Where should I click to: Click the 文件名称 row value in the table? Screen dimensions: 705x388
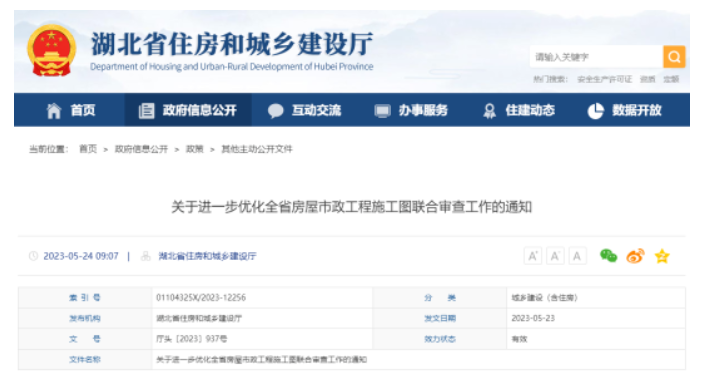pyautogui.click(x=262, y=360)
